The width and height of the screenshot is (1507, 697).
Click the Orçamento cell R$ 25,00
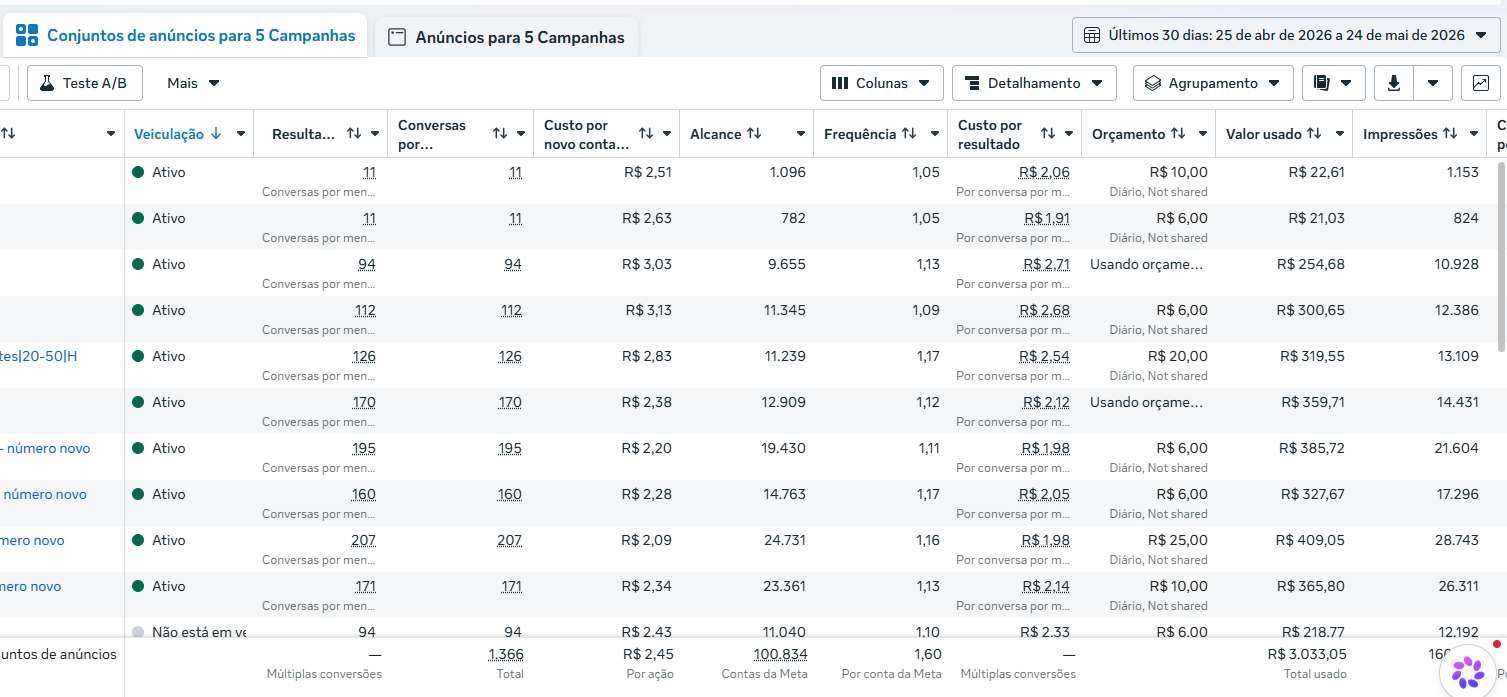pos(1178,540)
